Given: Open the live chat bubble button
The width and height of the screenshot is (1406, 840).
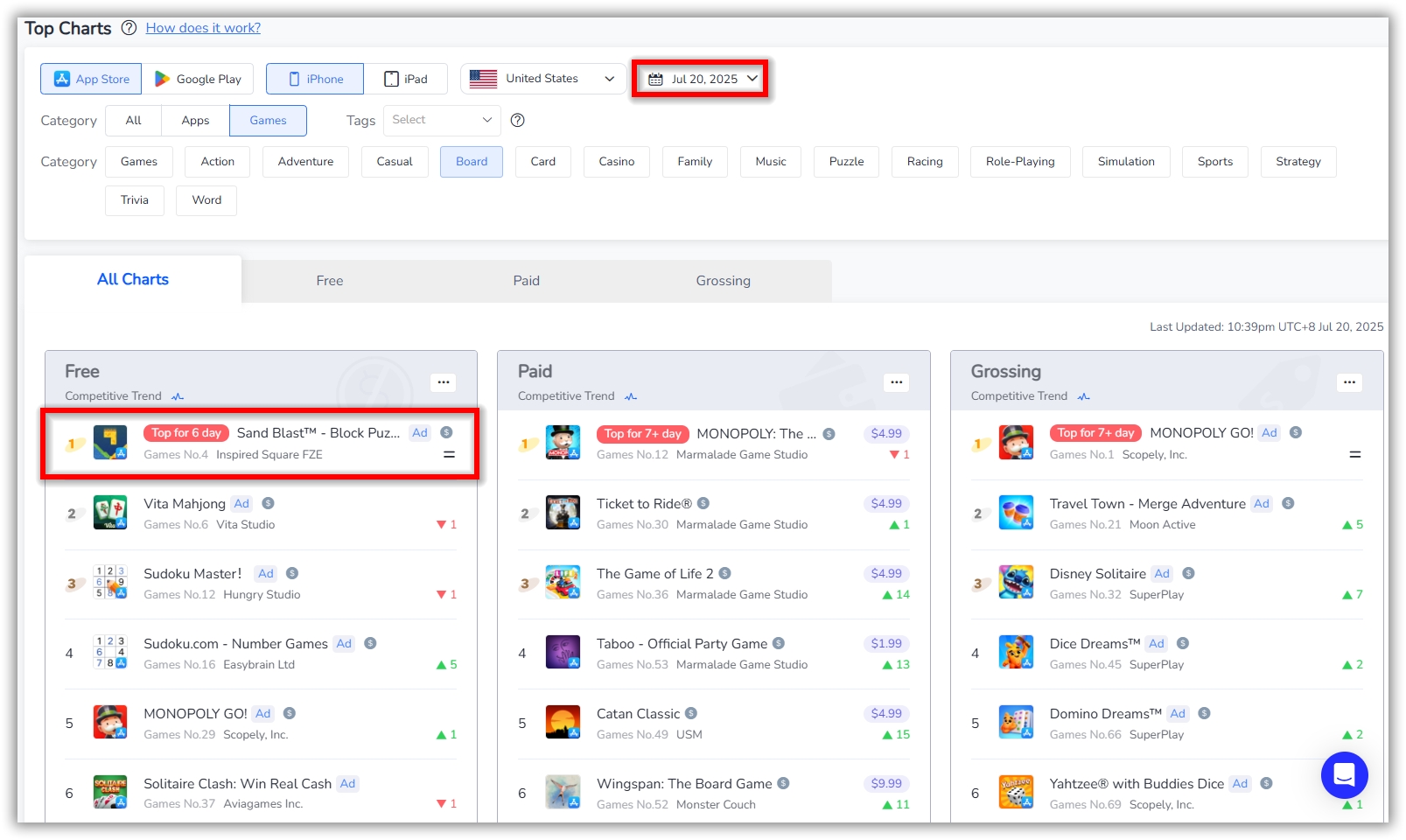Looking at the screenshot, I should coord(1345,775).
